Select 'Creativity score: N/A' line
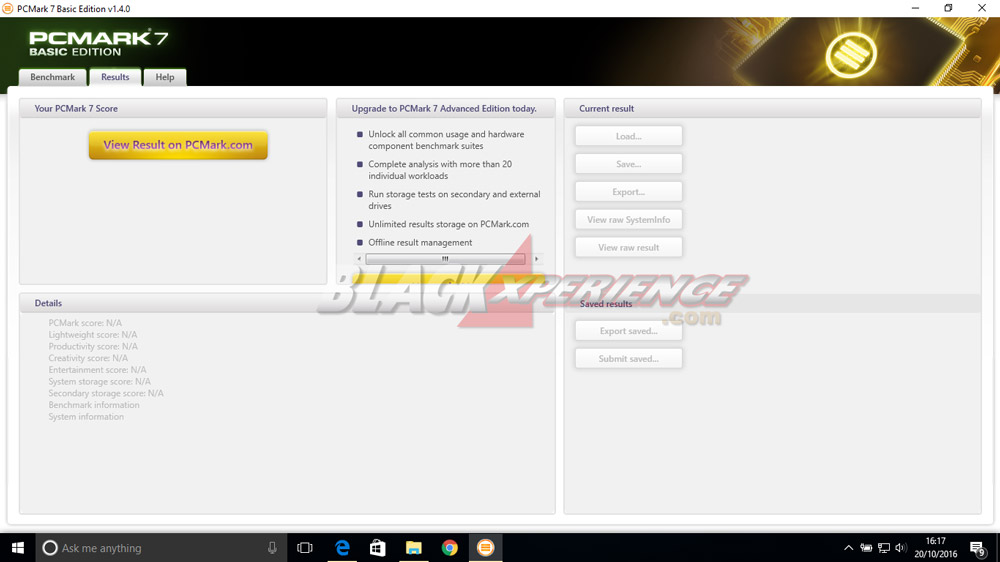The height and width of the screenshot is (562, 1000). [88, 358]
